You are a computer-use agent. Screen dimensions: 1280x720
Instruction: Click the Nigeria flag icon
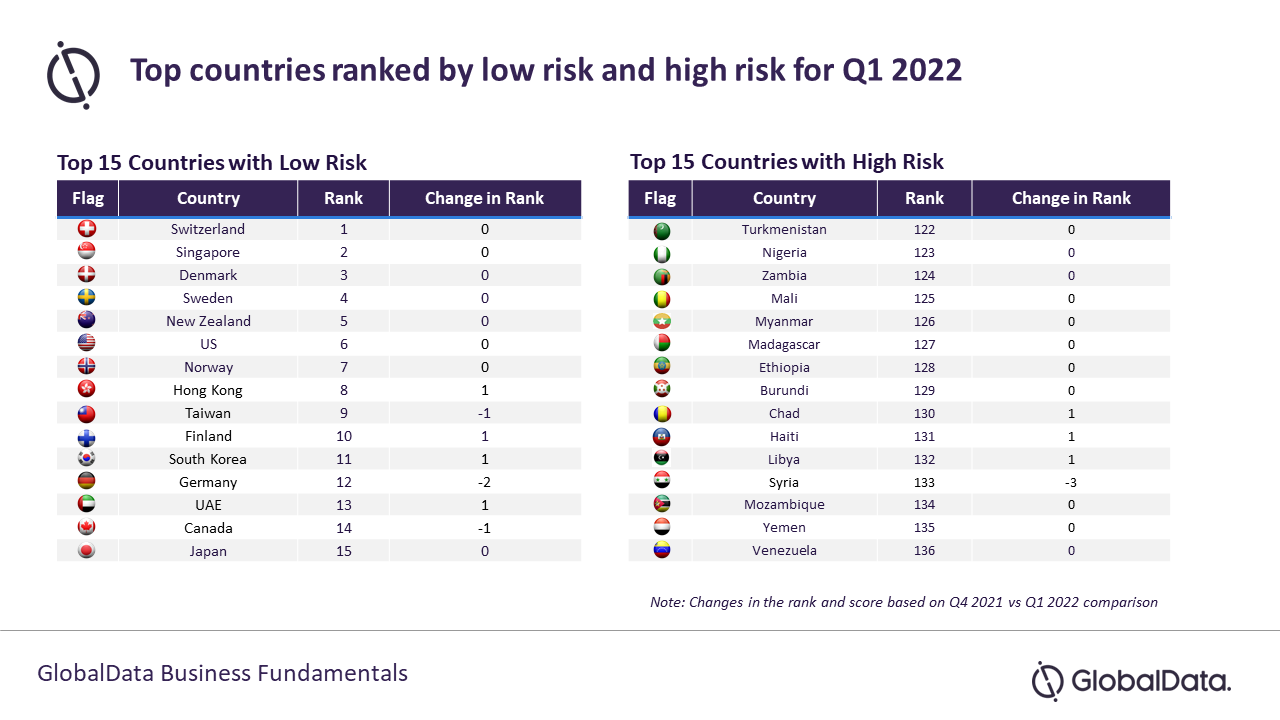click(661, 253)
